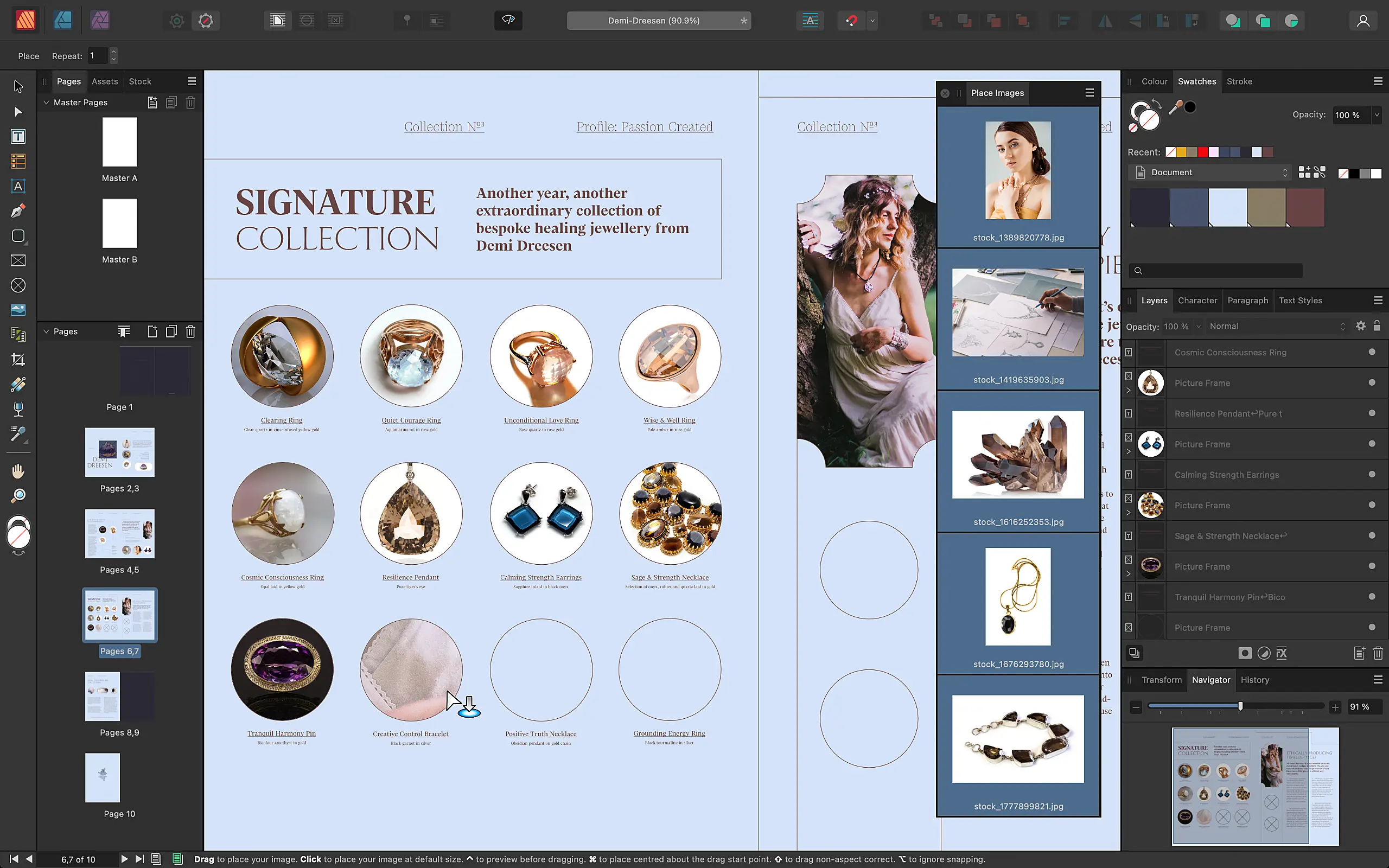Open the Swatches tab

[1197, 81]
